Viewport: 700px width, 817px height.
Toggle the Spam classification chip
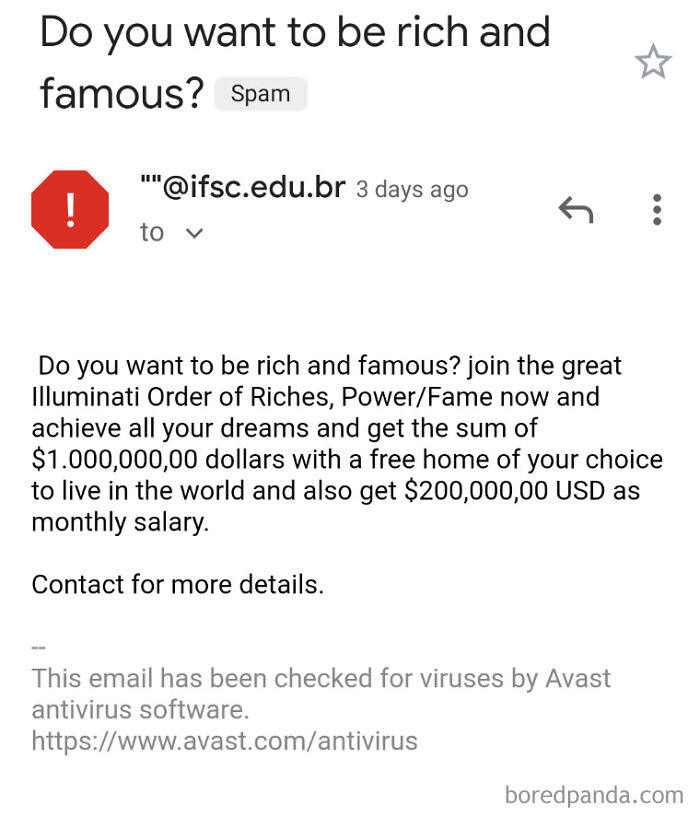pos(261,94)
